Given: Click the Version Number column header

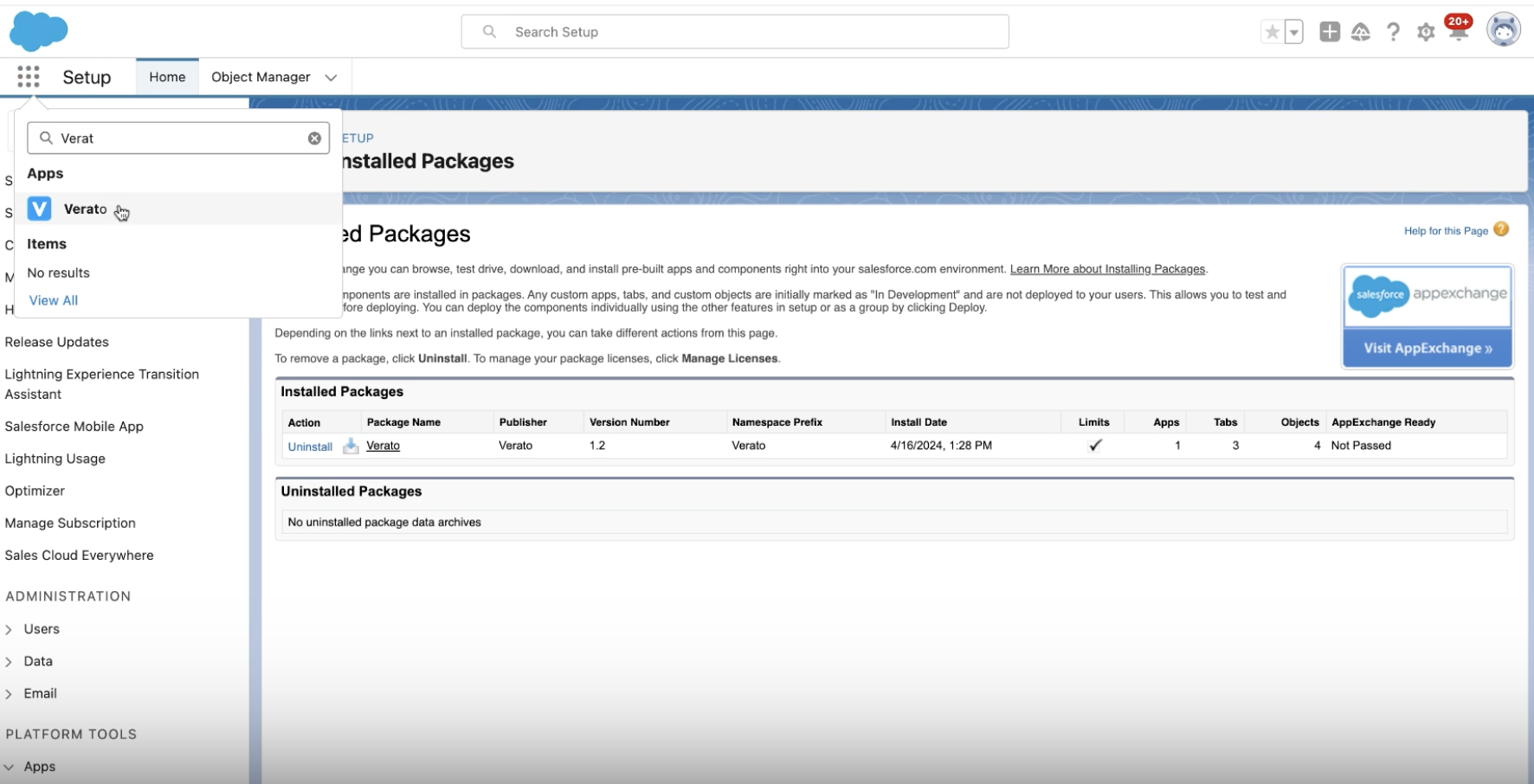Looking at the screenshot, I should (629, 422).
